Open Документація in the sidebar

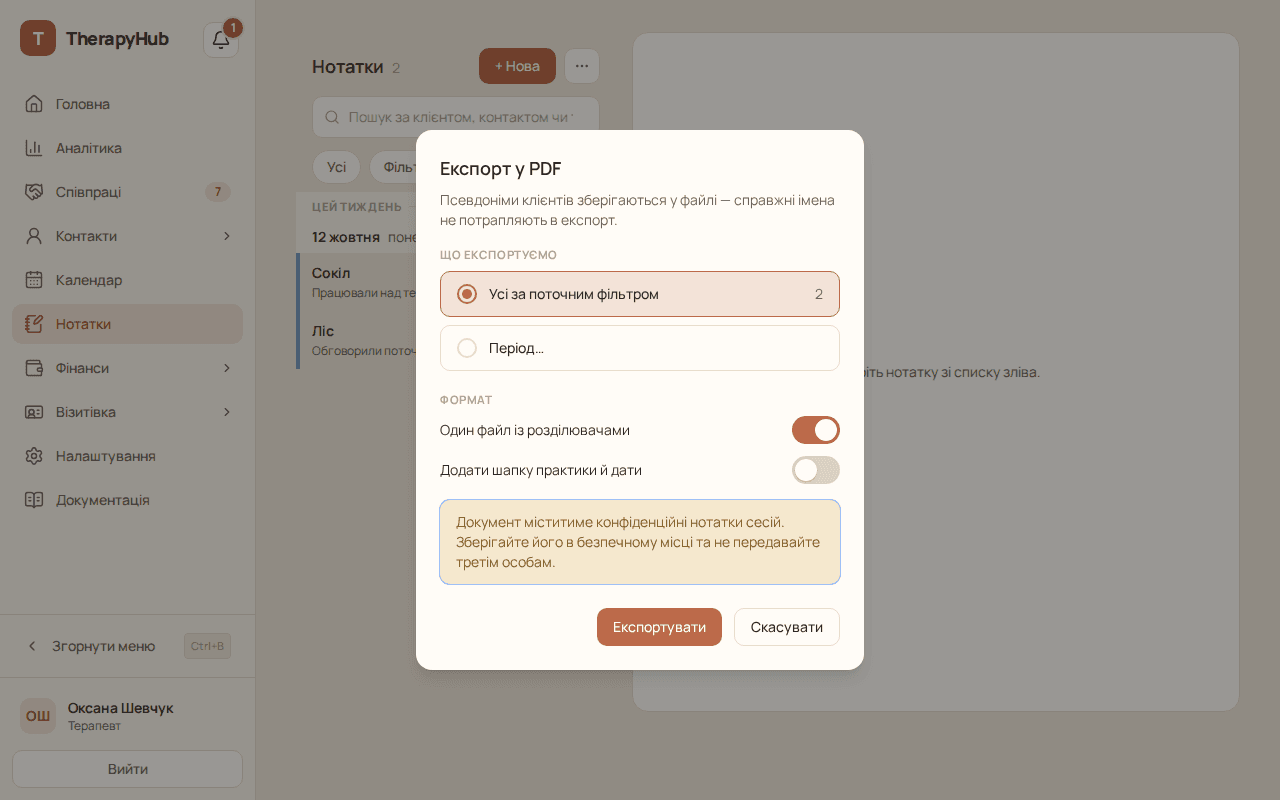tap(128, 500)
